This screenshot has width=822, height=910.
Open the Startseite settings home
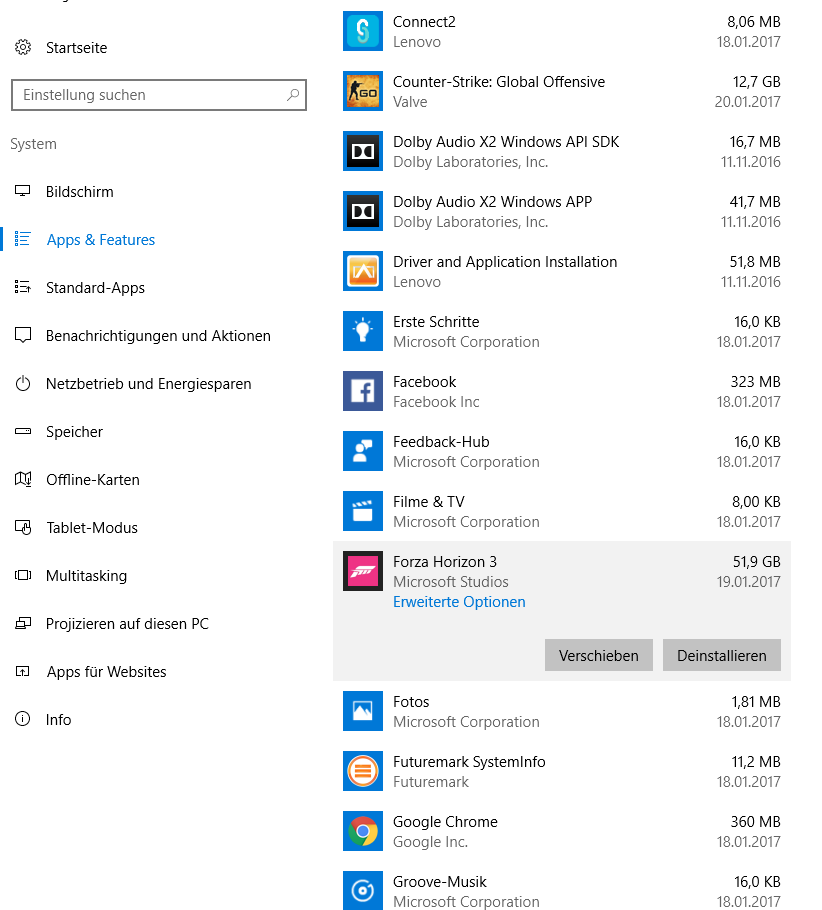point(77,48)
